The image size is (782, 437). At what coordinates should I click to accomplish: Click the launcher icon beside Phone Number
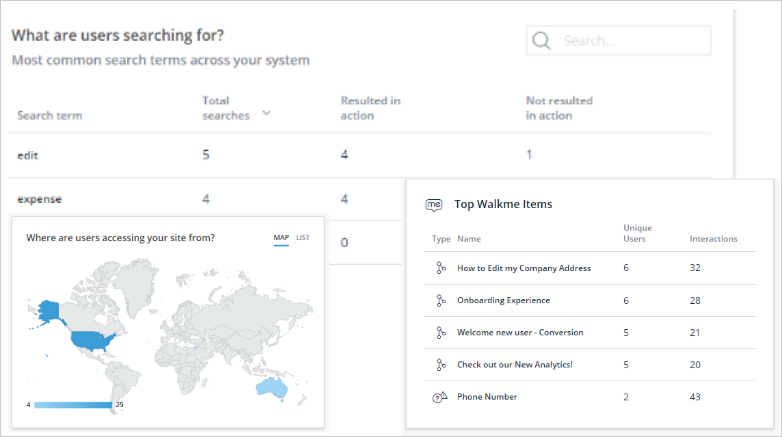pos(440,397)
